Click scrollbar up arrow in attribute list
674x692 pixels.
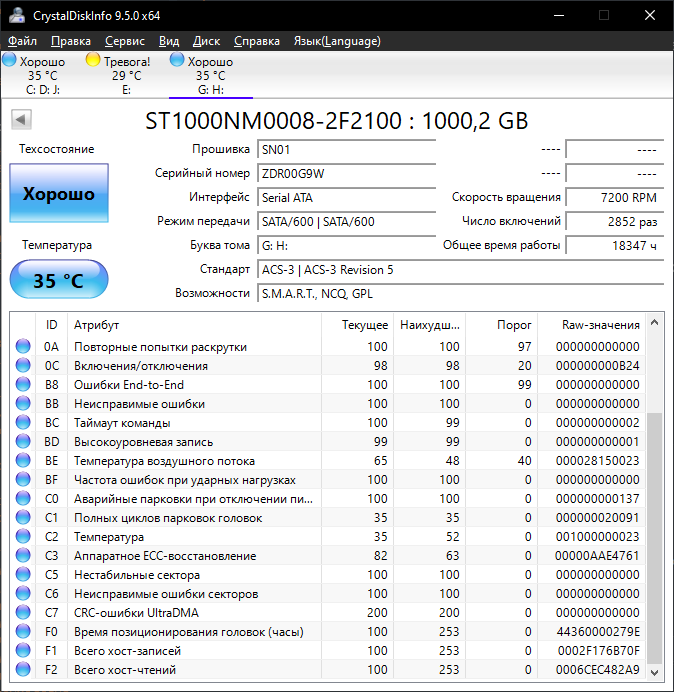tap(655, 323)
